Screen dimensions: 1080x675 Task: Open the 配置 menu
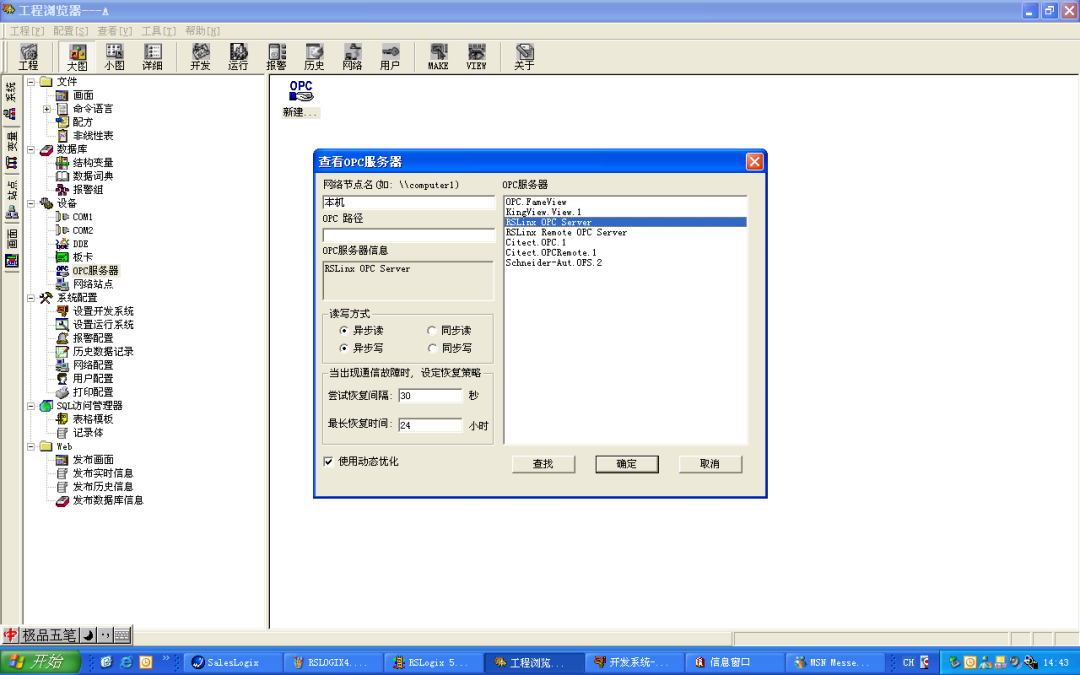(71, 31)
